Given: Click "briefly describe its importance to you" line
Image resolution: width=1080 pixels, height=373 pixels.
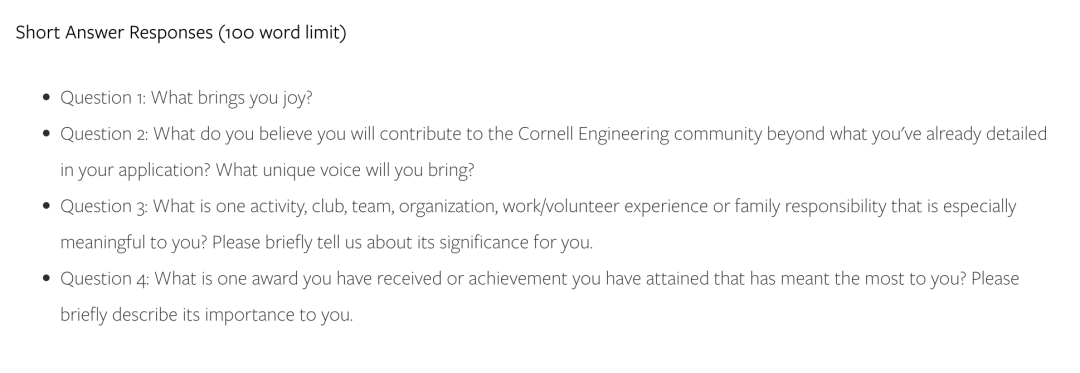Looking at the screenshot, I should point(207,315).
